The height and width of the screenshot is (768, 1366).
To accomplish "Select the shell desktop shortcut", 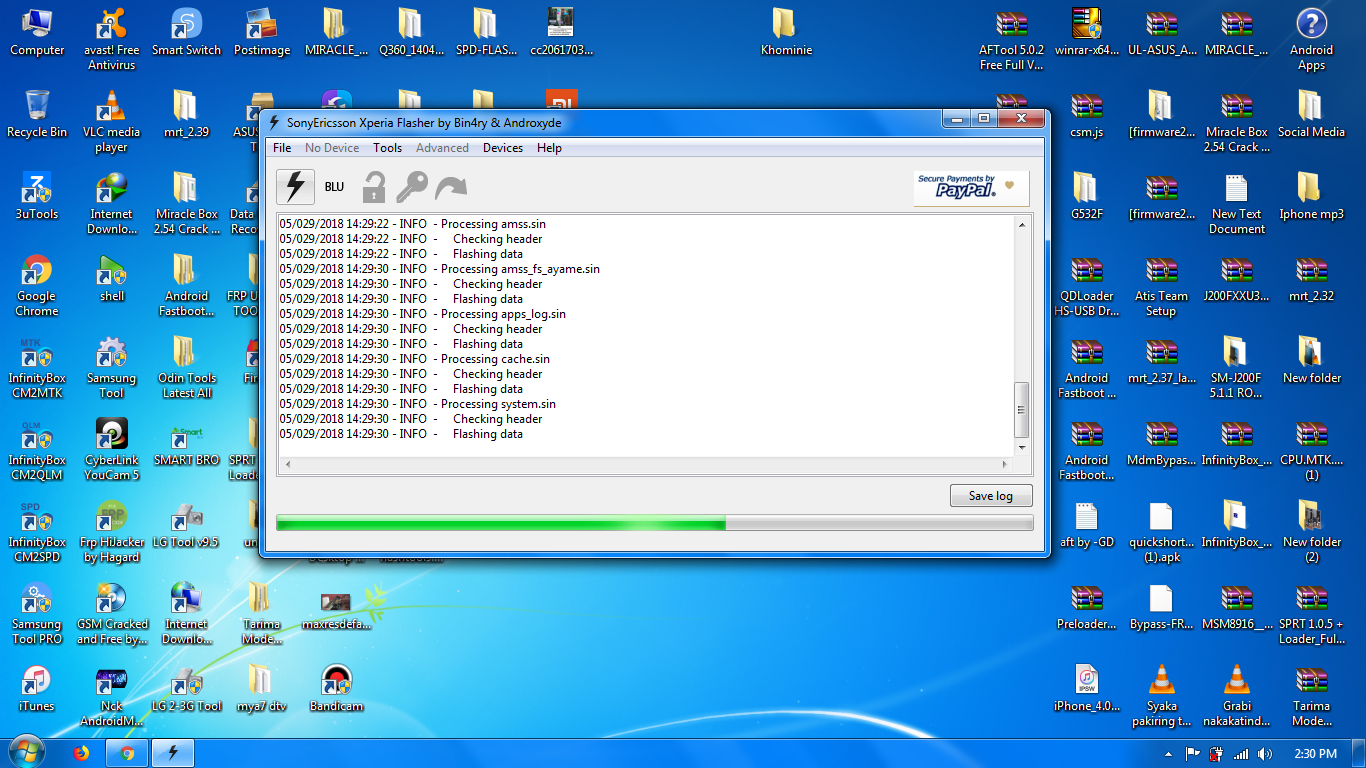I will [112, 278].
